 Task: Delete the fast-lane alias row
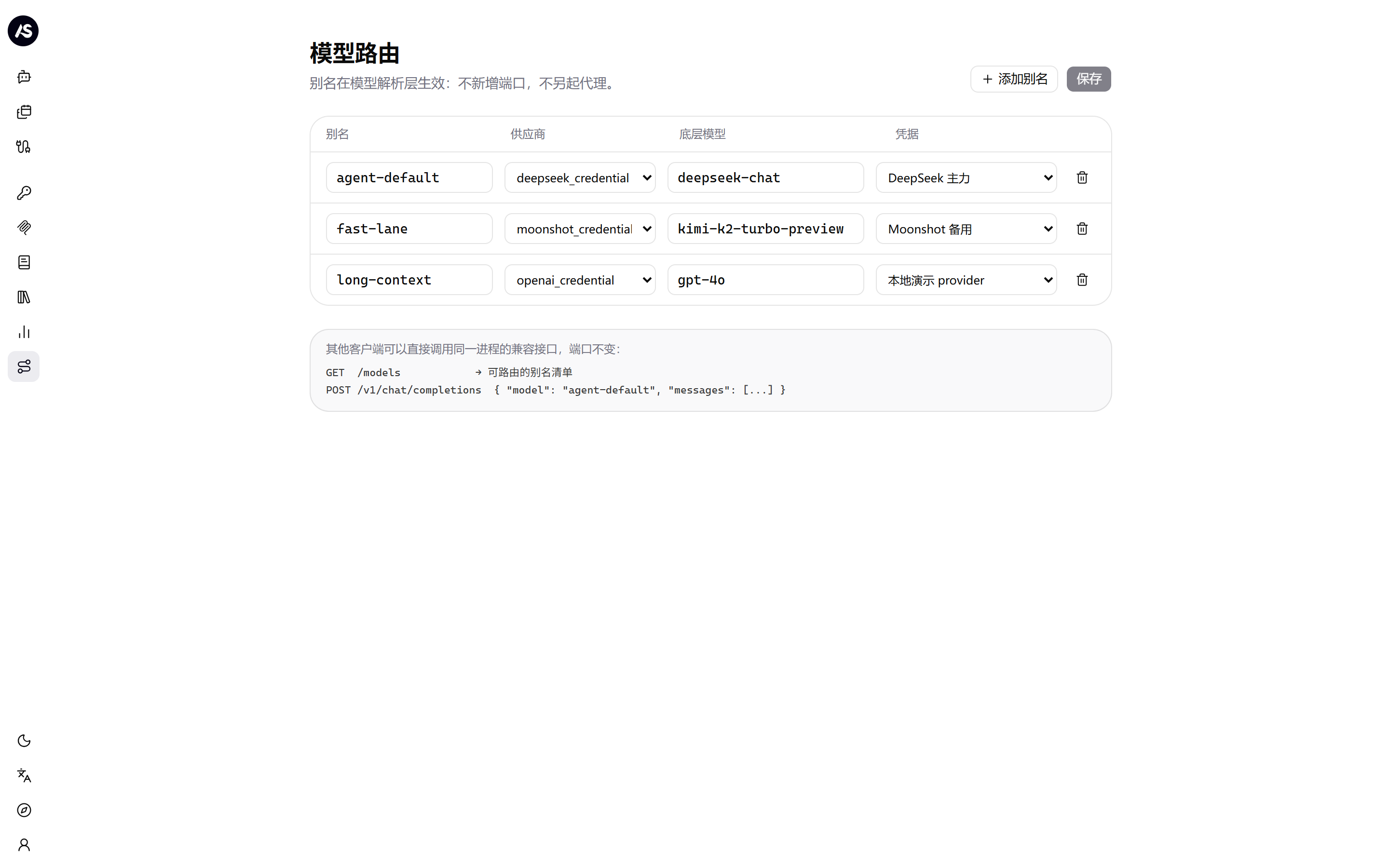coord(1082,229)
